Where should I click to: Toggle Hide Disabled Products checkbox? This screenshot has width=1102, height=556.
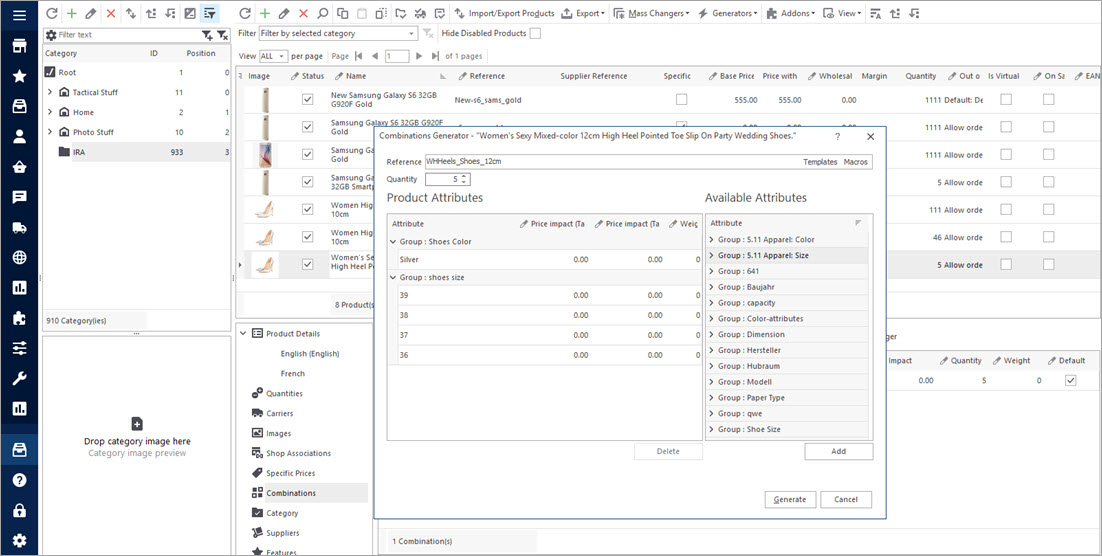click(x=535, y=33)
